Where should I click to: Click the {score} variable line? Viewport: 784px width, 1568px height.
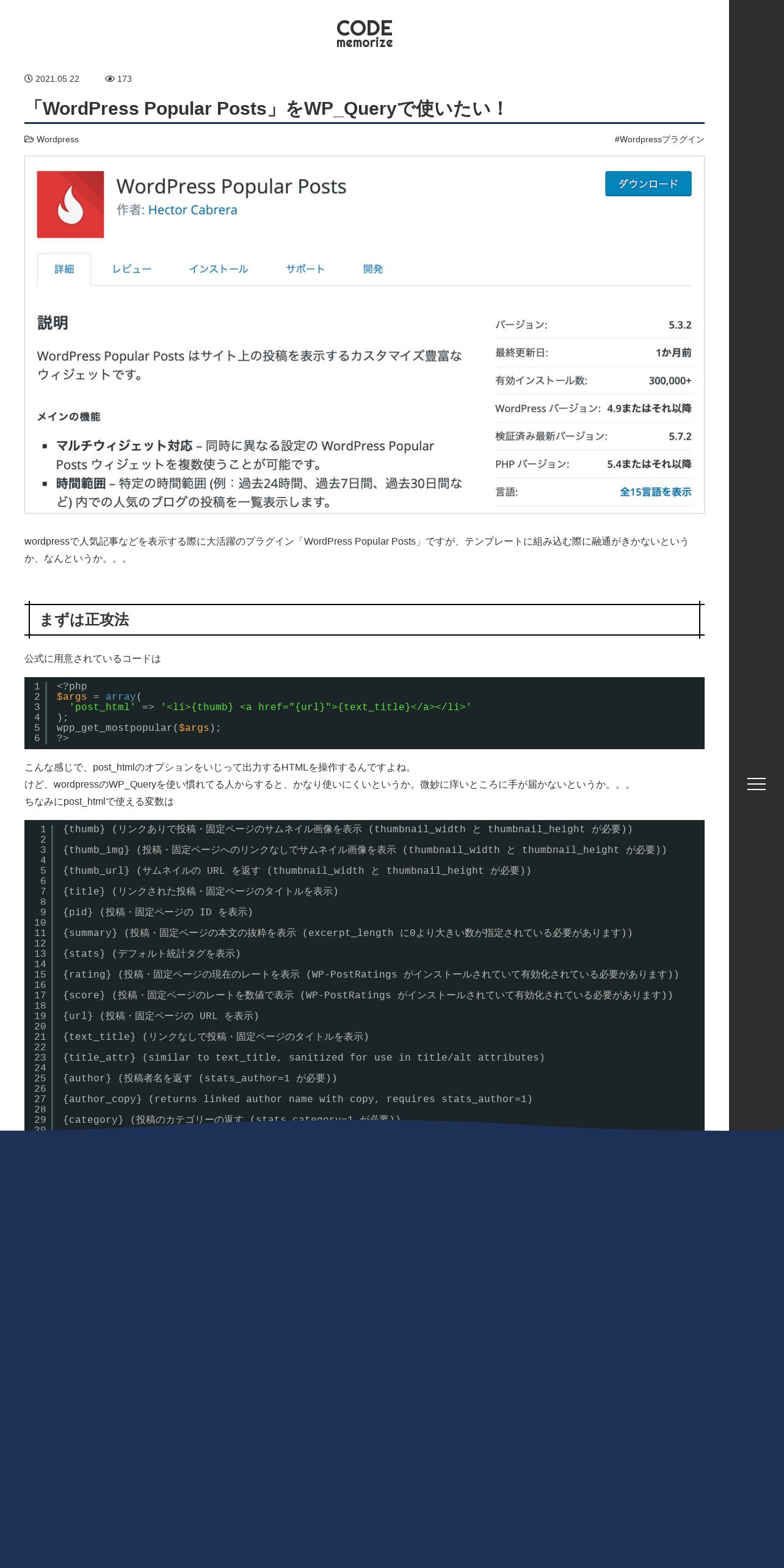tap(368, 995)
